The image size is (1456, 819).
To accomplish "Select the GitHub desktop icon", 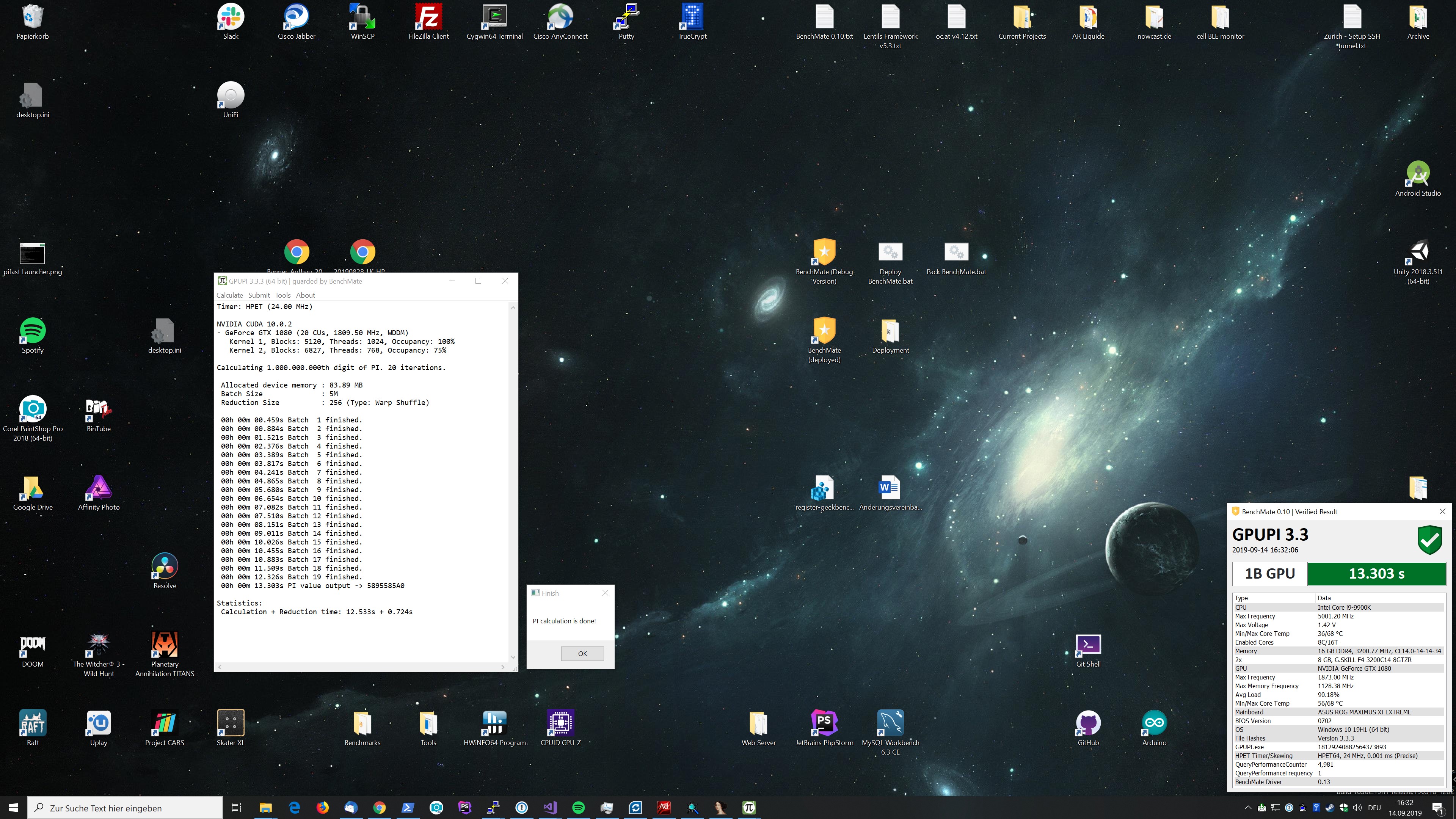I will 1088,728.
